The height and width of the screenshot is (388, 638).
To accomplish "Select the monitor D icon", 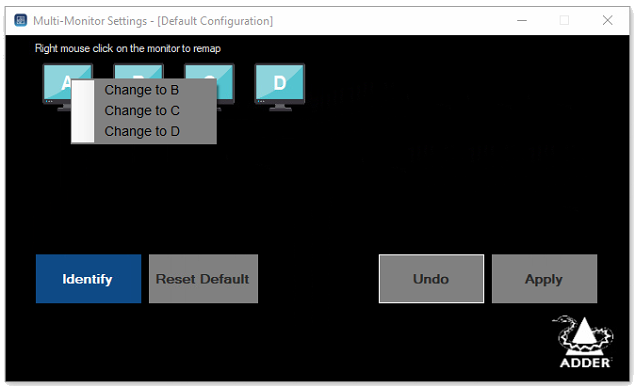I will pyautogui.click(x=280, y=87).
